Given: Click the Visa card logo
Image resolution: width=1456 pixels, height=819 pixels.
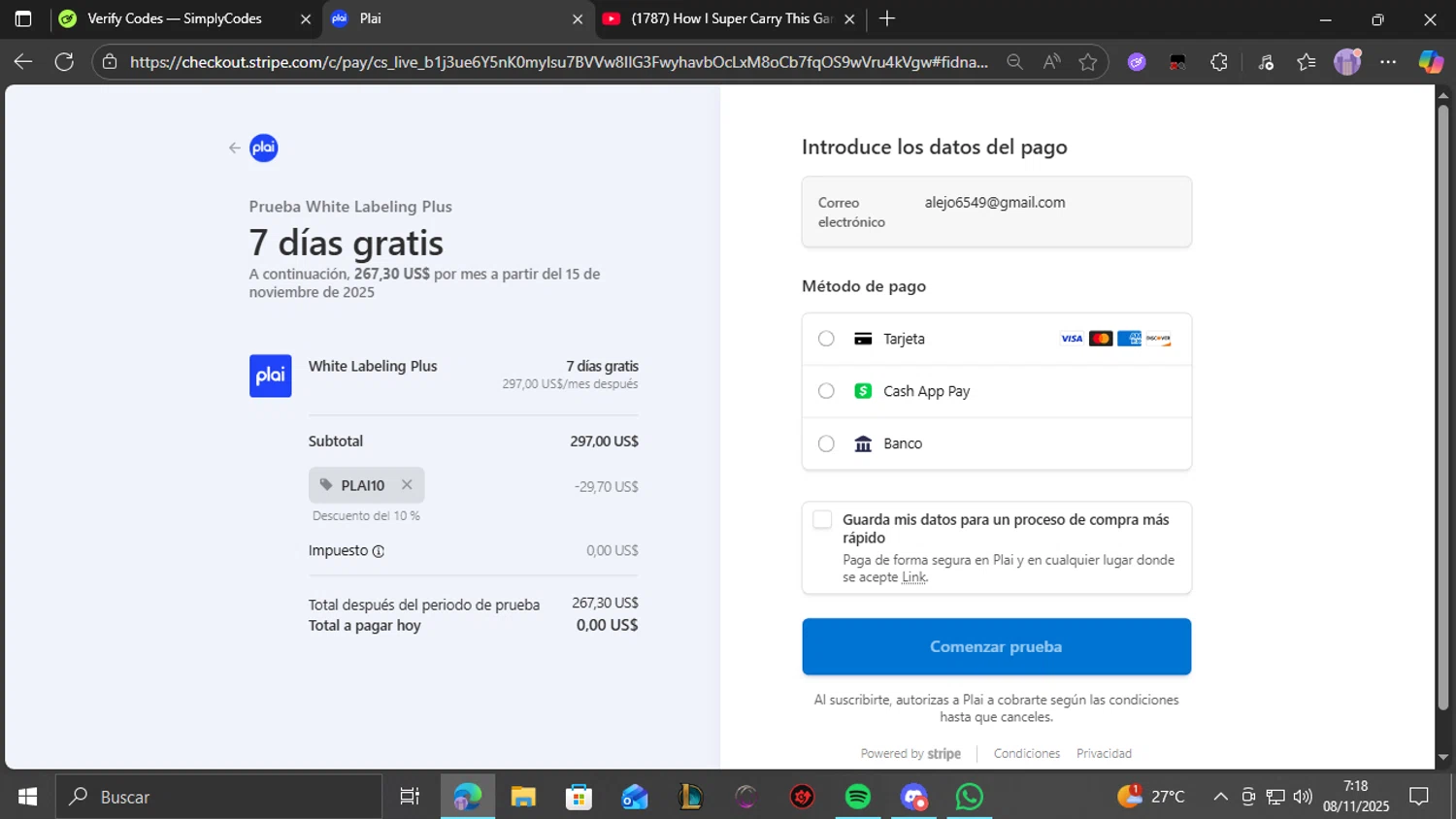Looking at the screenshot, I should point(1072,339).
